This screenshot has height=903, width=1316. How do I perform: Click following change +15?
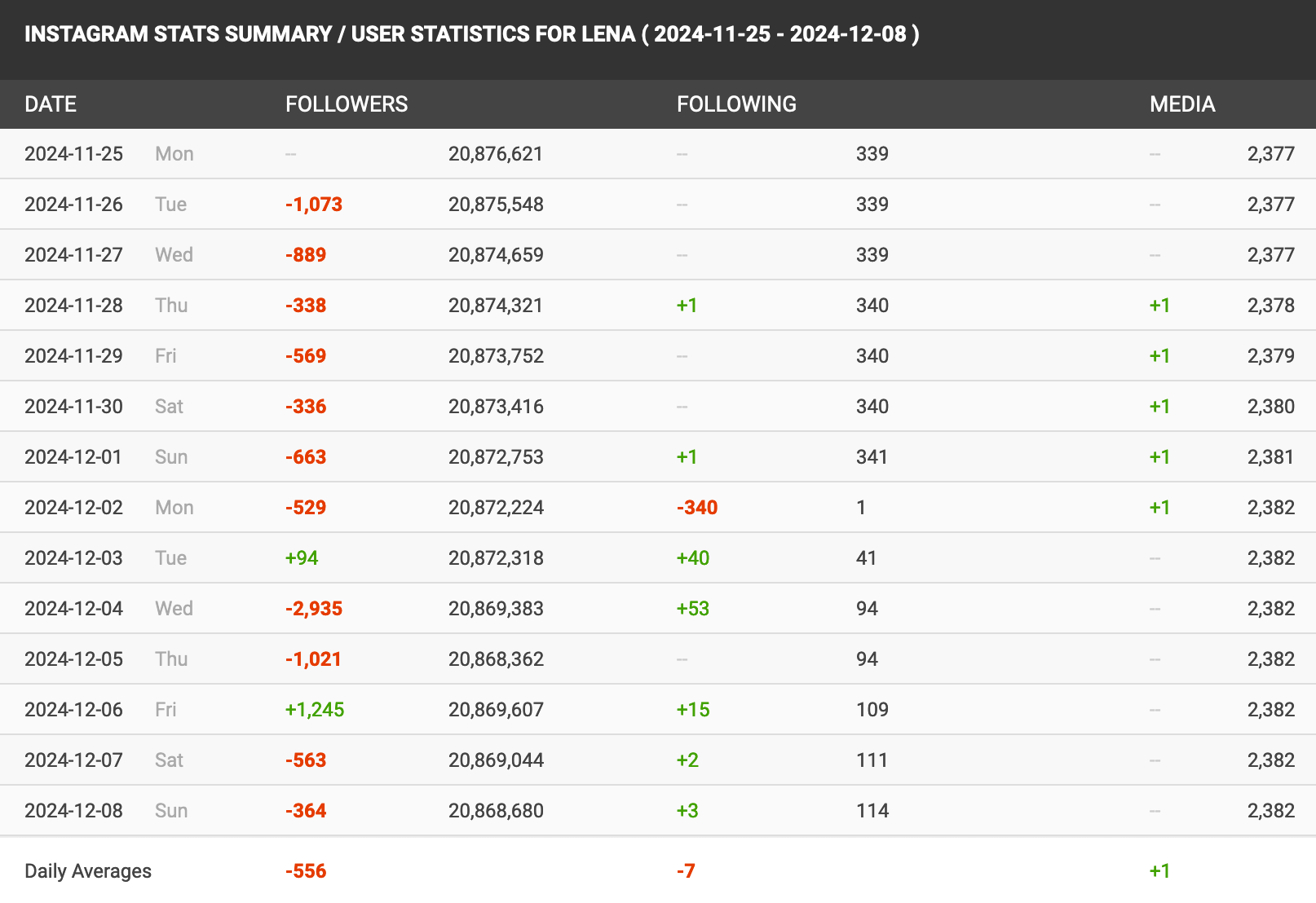click(x=693, y=710)
